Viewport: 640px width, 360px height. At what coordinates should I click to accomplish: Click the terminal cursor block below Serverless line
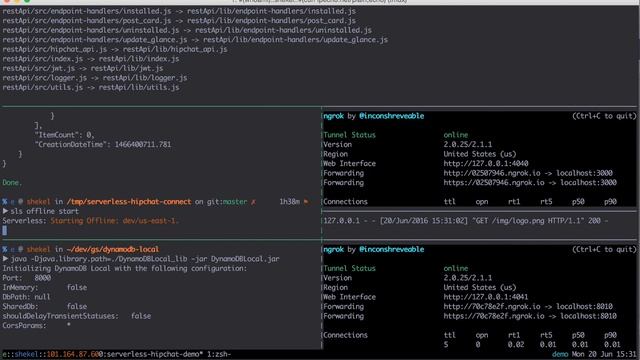pos(4,231)
